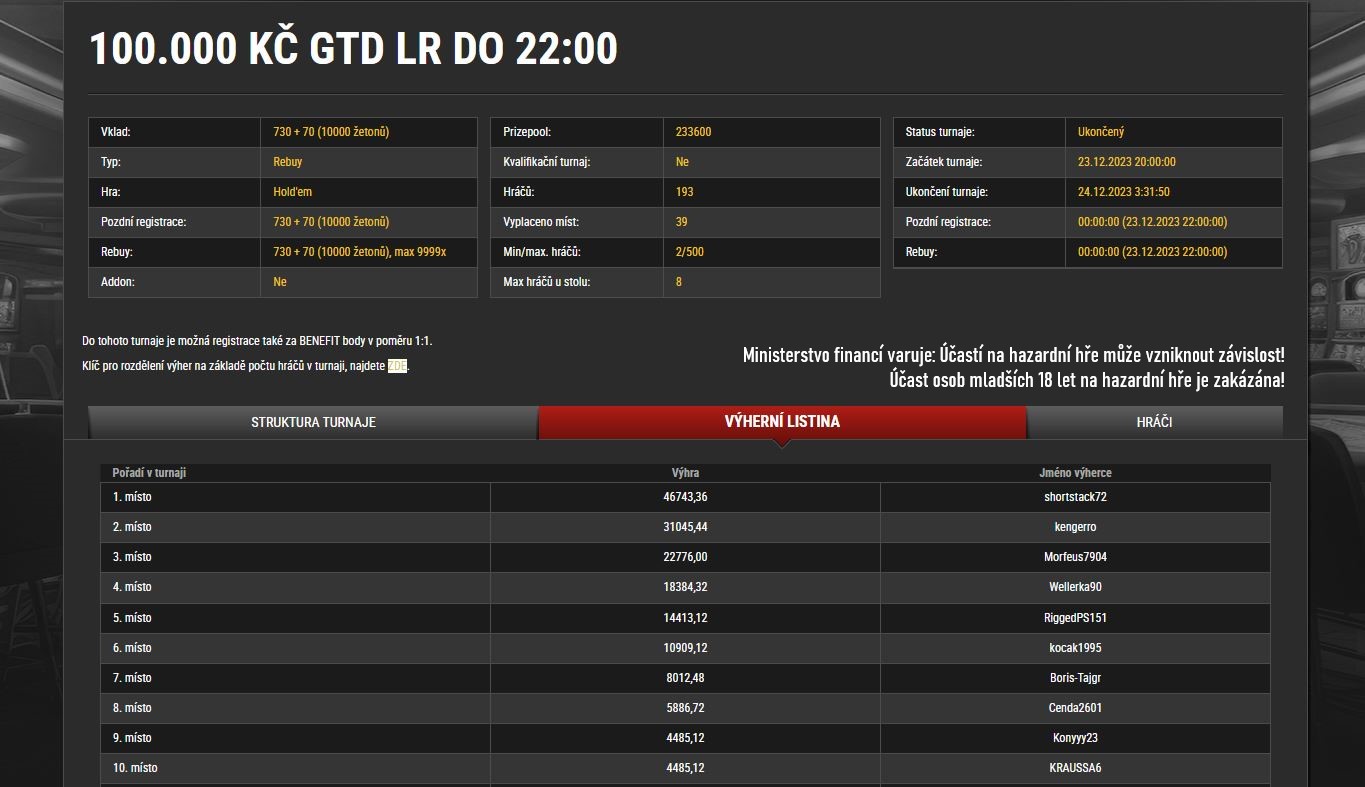Click the tournament title heading
This screenshot has width=1365, height=787.
(354, 49)
